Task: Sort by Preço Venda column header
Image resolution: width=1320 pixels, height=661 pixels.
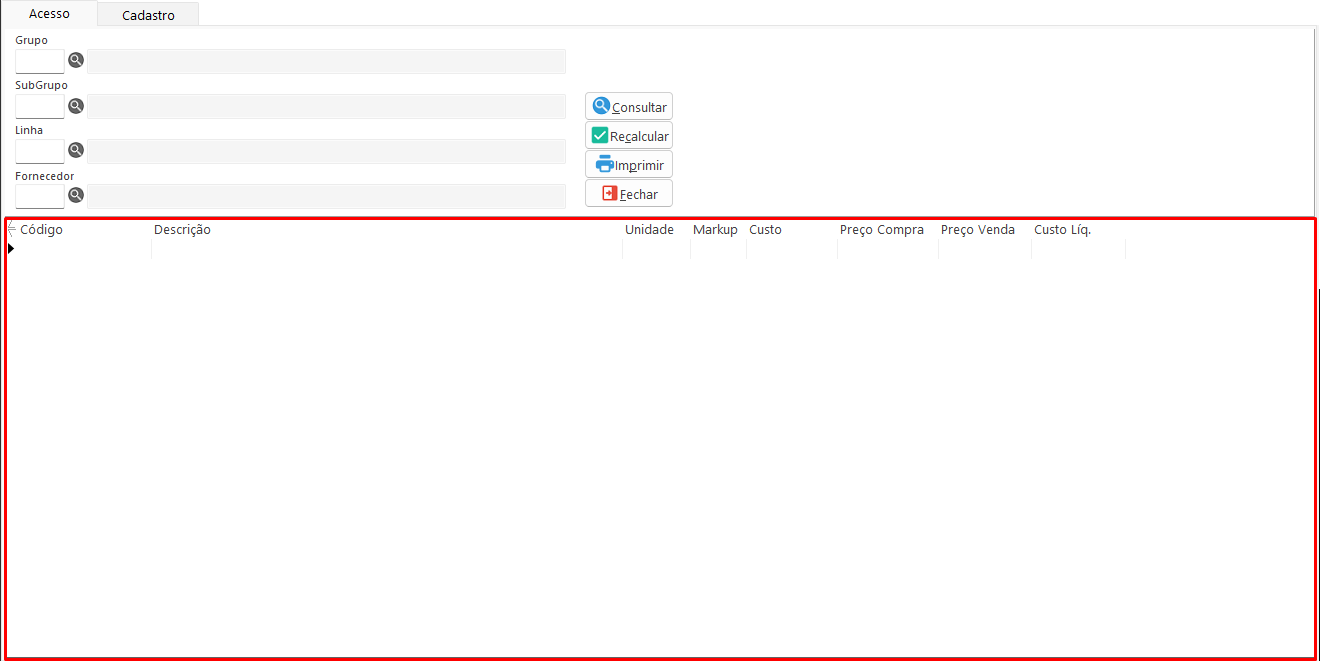Action: 977,230
